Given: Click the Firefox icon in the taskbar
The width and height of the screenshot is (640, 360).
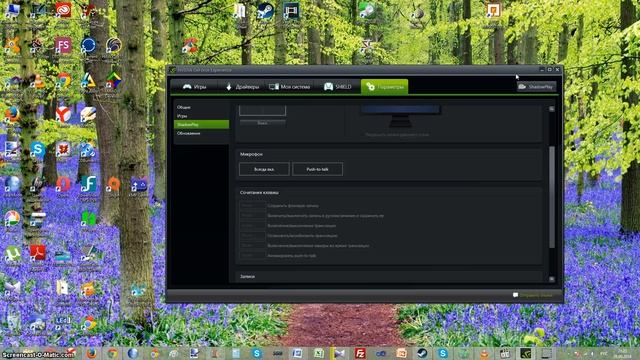Looking at the screenshot, I should 91,353.
